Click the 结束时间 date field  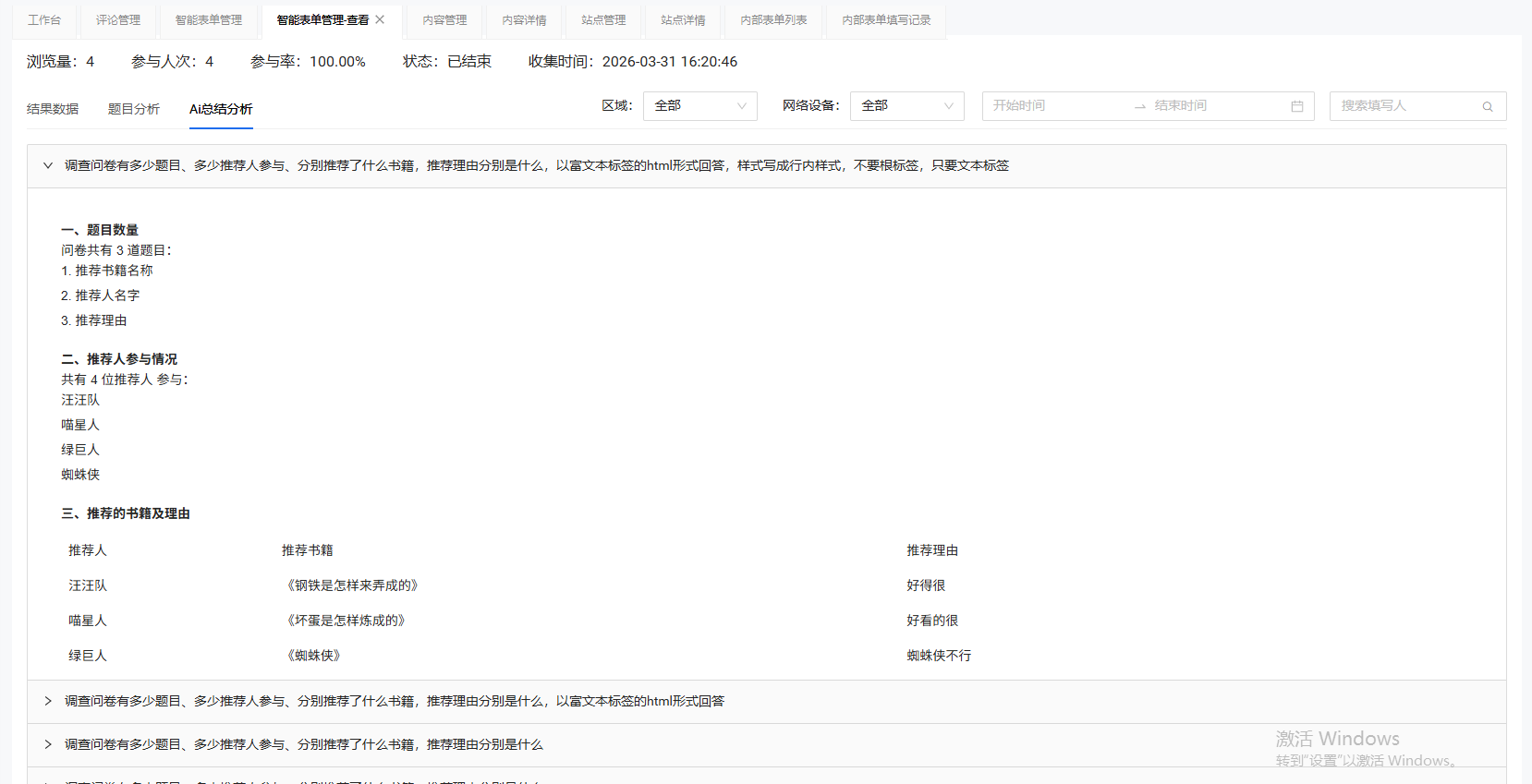tap(1210, 106)
